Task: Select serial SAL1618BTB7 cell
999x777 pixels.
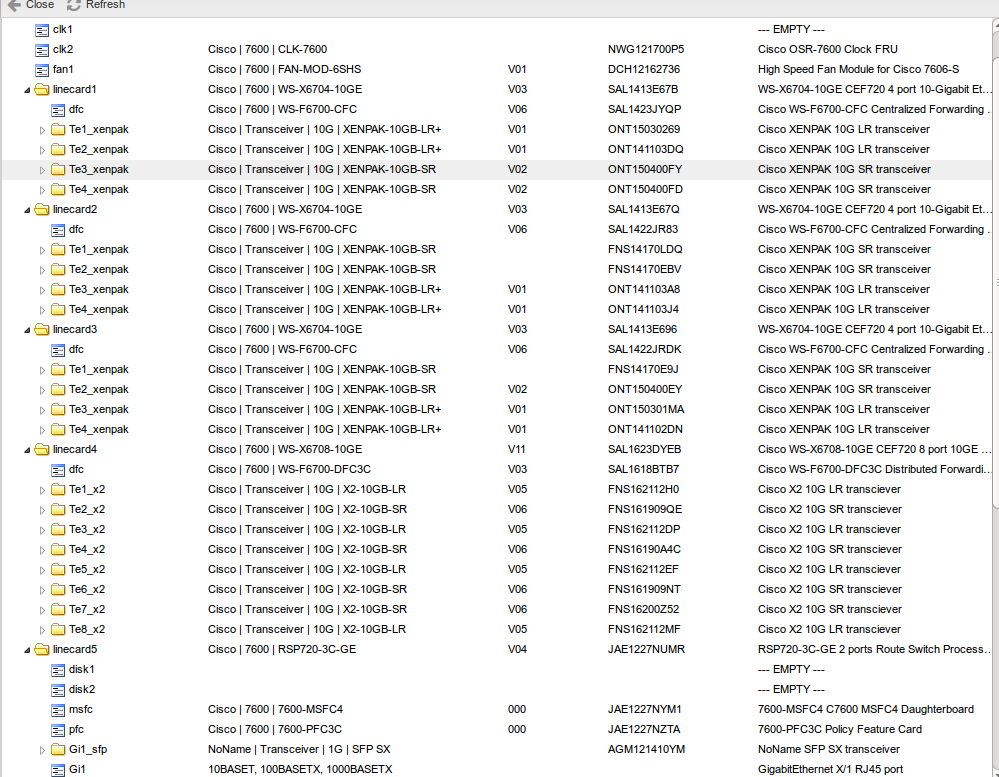Action: pos(643,469)
